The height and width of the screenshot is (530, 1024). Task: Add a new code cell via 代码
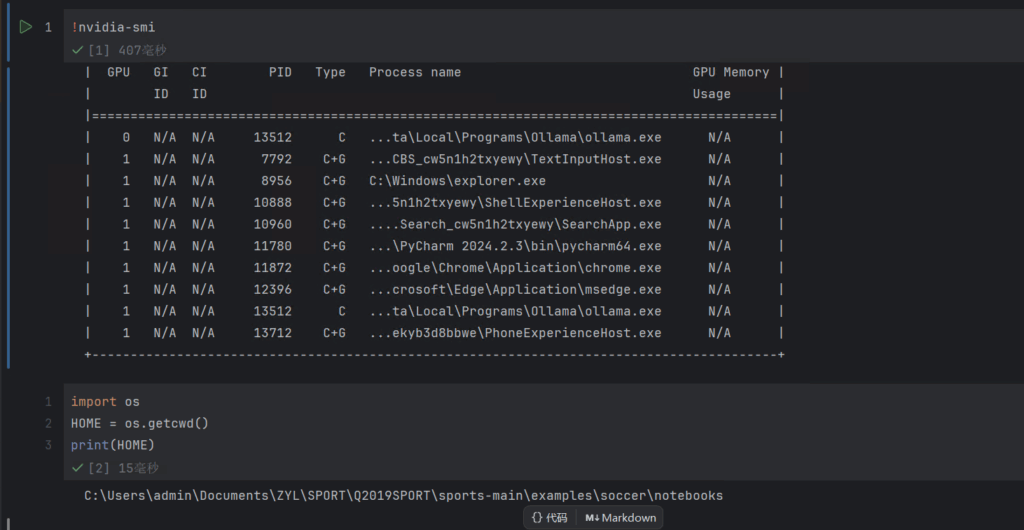pyautogui.click(x=549, y=517)
